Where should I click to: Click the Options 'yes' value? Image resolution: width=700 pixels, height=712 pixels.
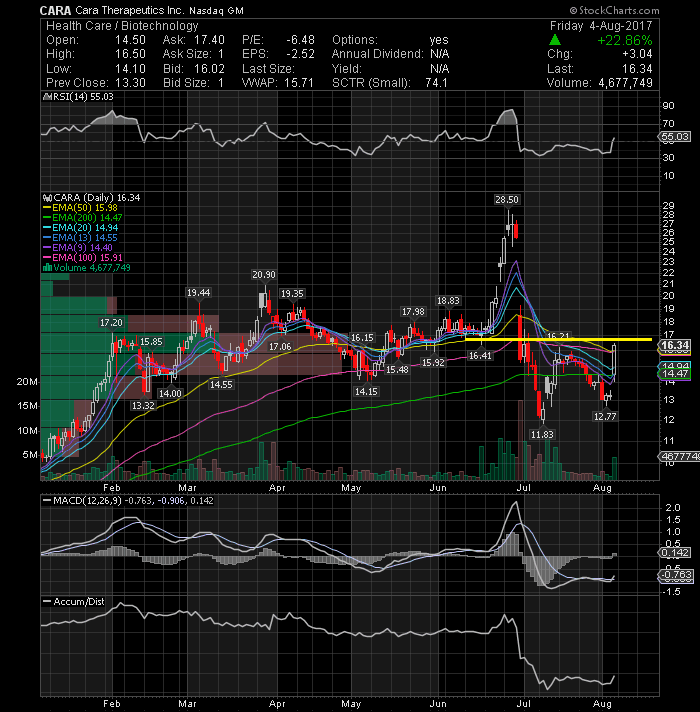pyautogui.click(x=439, y=40)
